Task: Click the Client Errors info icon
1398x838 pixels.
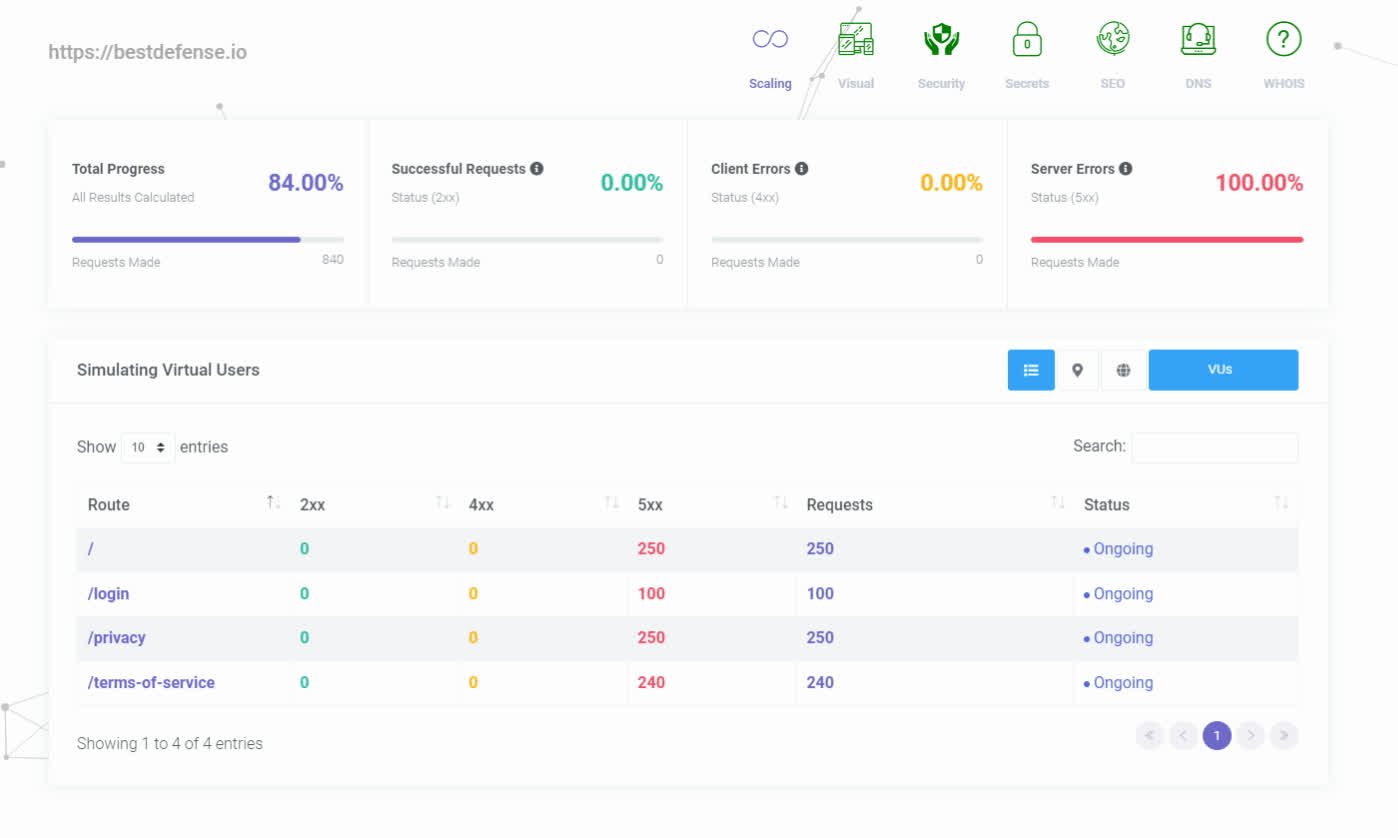Action: (802, 169)
